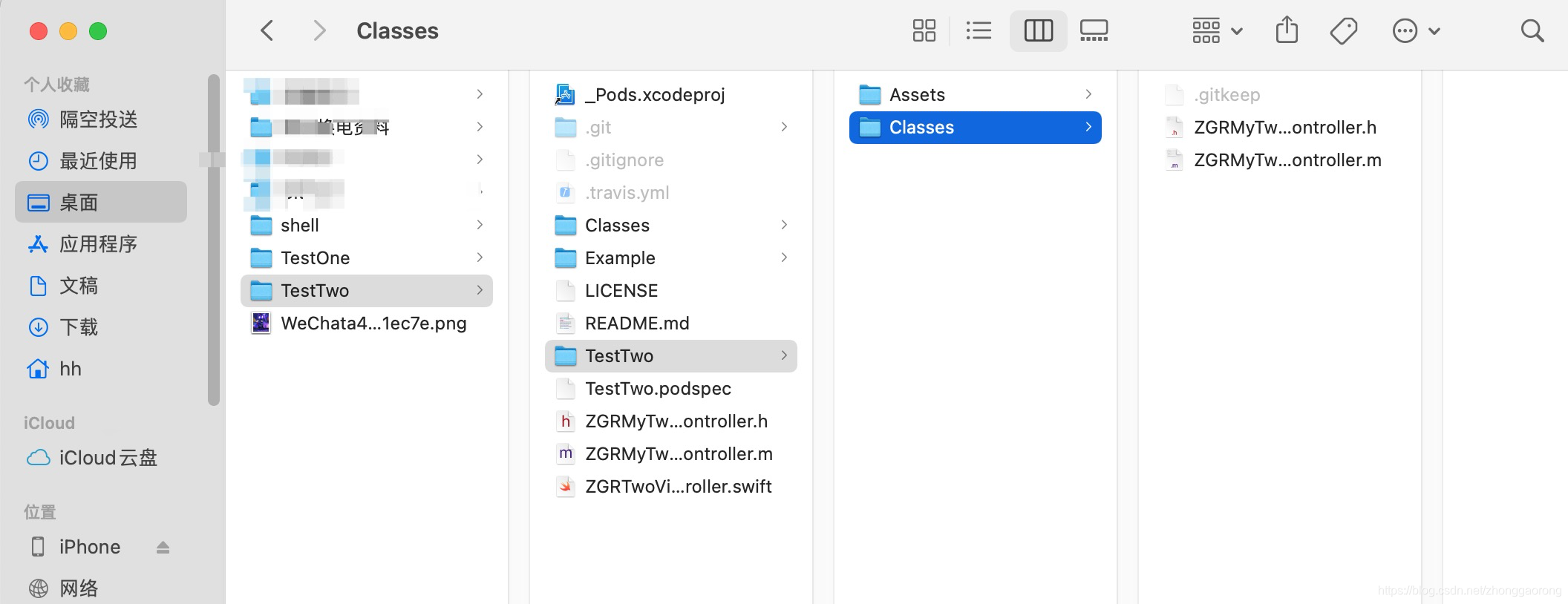Open 隔空投送 (AirDrop) in sidebar
This screenshot has width=1568, height=604.
pos(101,119)
